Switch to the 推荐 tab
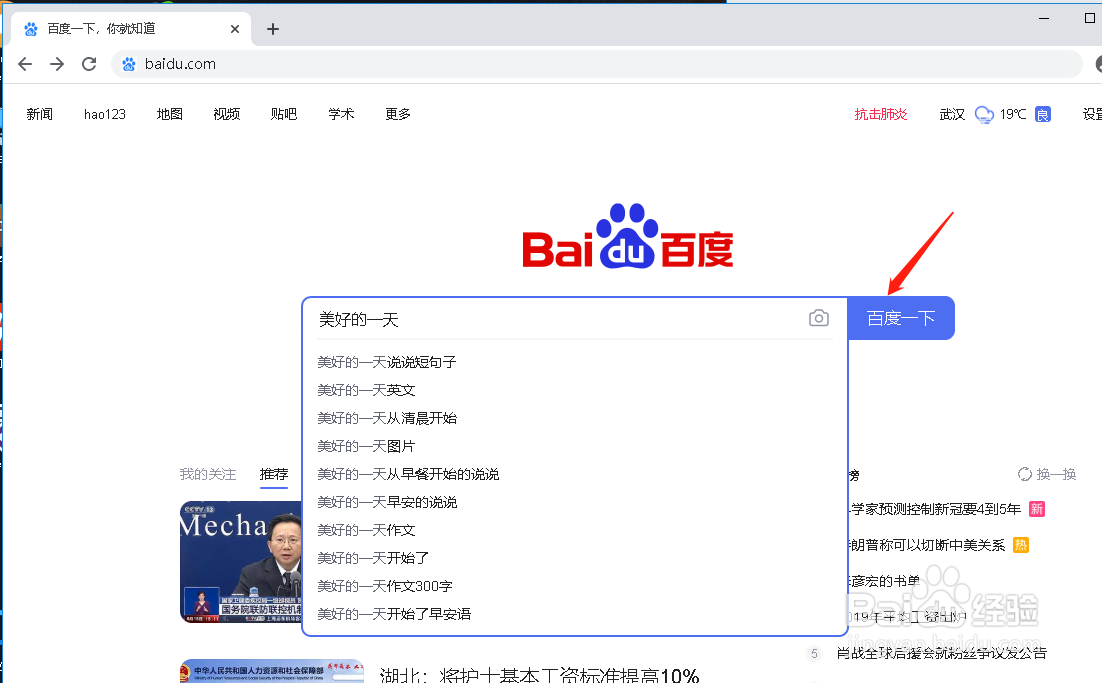Image resolution: width=1102 pixels, height=683 pixels. point(273,474)
